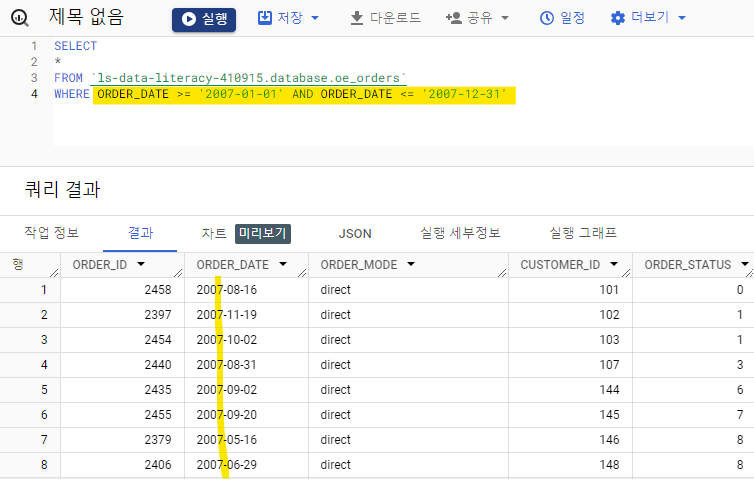
Task: Click ORDER_MODE column resize handle
Action: [x=502, y=273]
